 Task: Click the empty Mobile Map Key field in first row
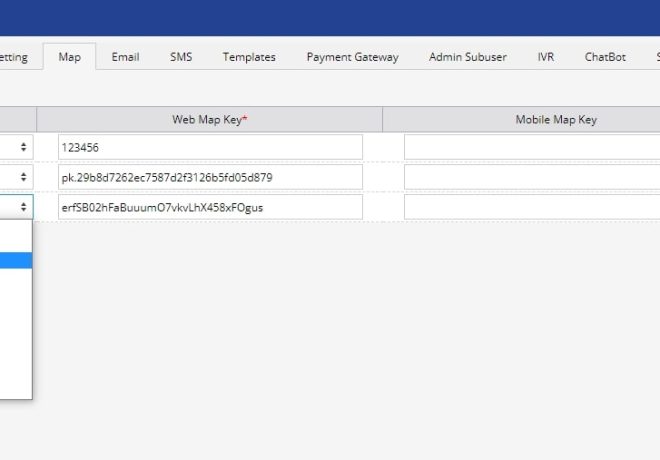pyautogui.click(x=531, y=147)
